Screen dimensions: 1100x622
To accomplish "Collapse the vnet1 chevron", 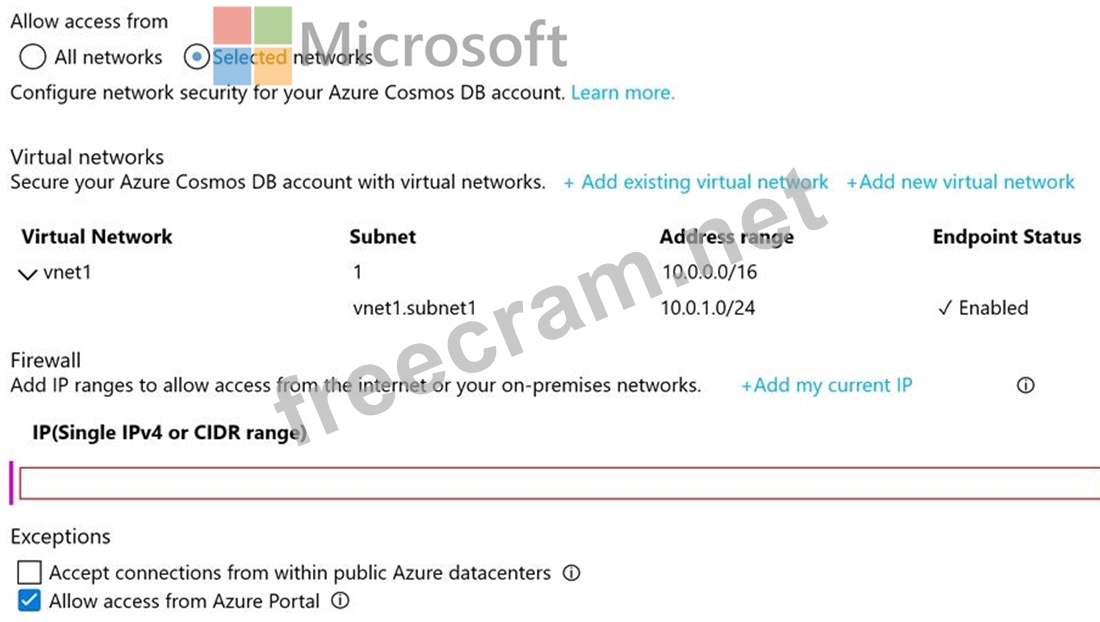I will pyautogui.click(x=28, y=273).
